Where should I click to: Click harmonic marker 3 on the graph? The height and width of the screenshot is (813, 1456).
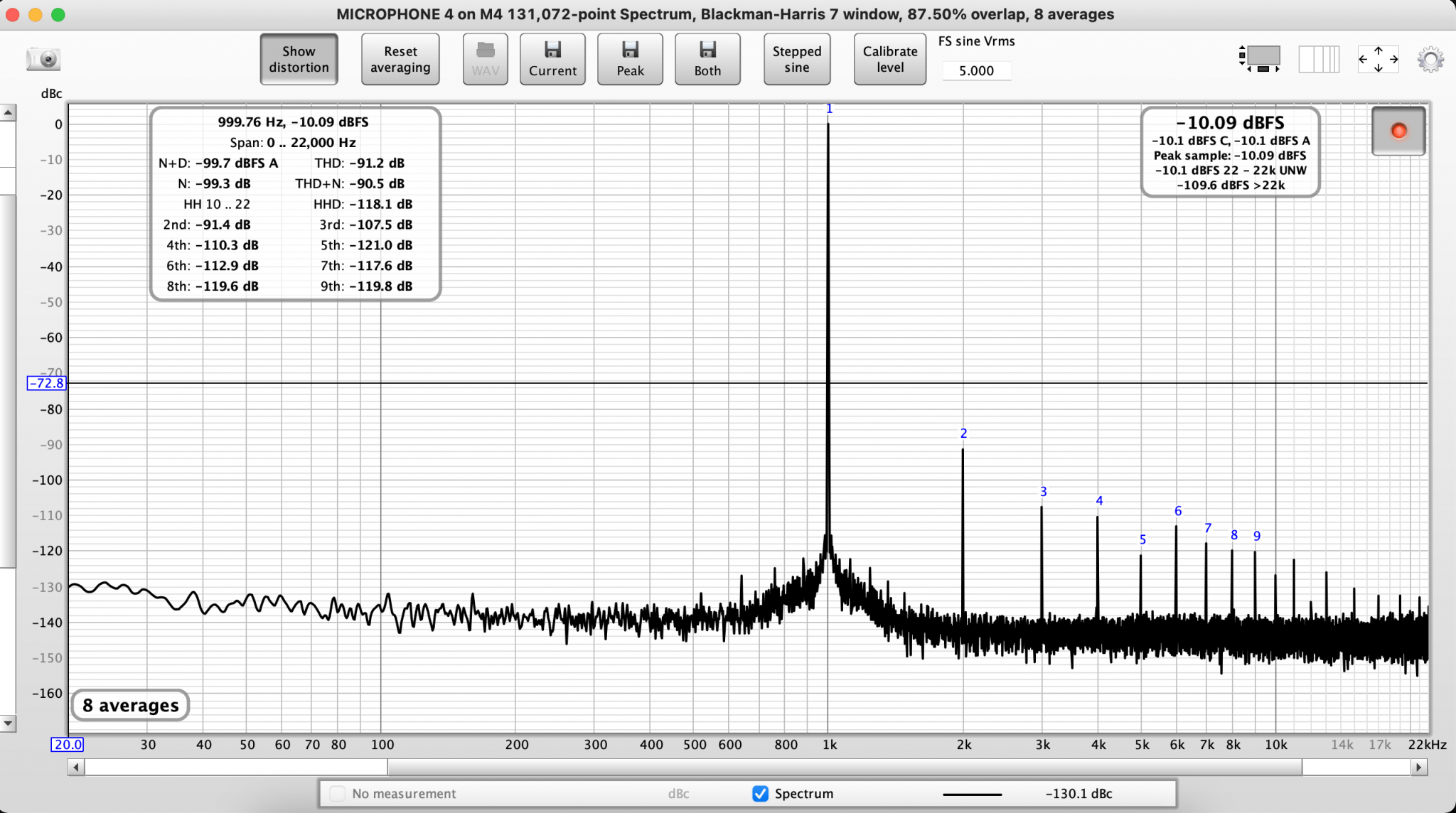pyautogui.click(x=1043, y=491)
